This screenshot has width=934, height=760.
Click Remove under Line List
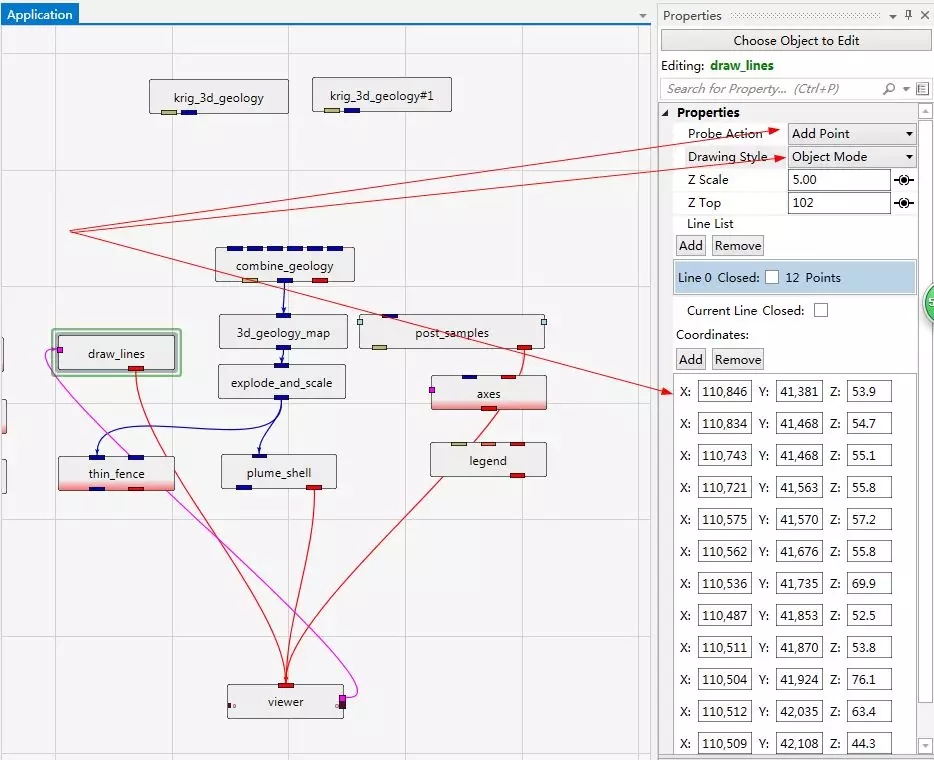[x=738, y=245]
